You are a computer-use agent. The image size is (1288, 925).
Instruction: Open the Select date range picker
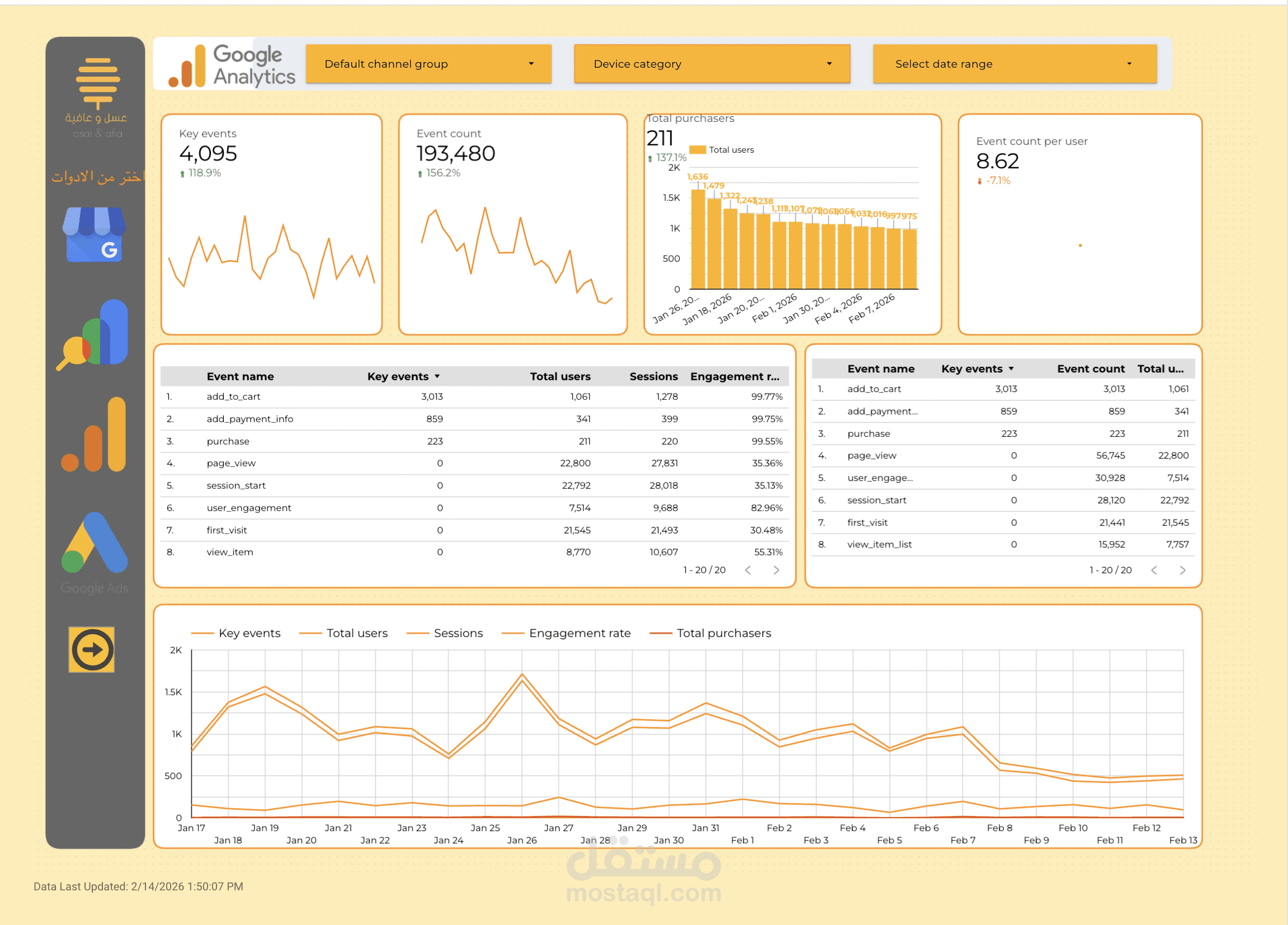[1014, 64]
